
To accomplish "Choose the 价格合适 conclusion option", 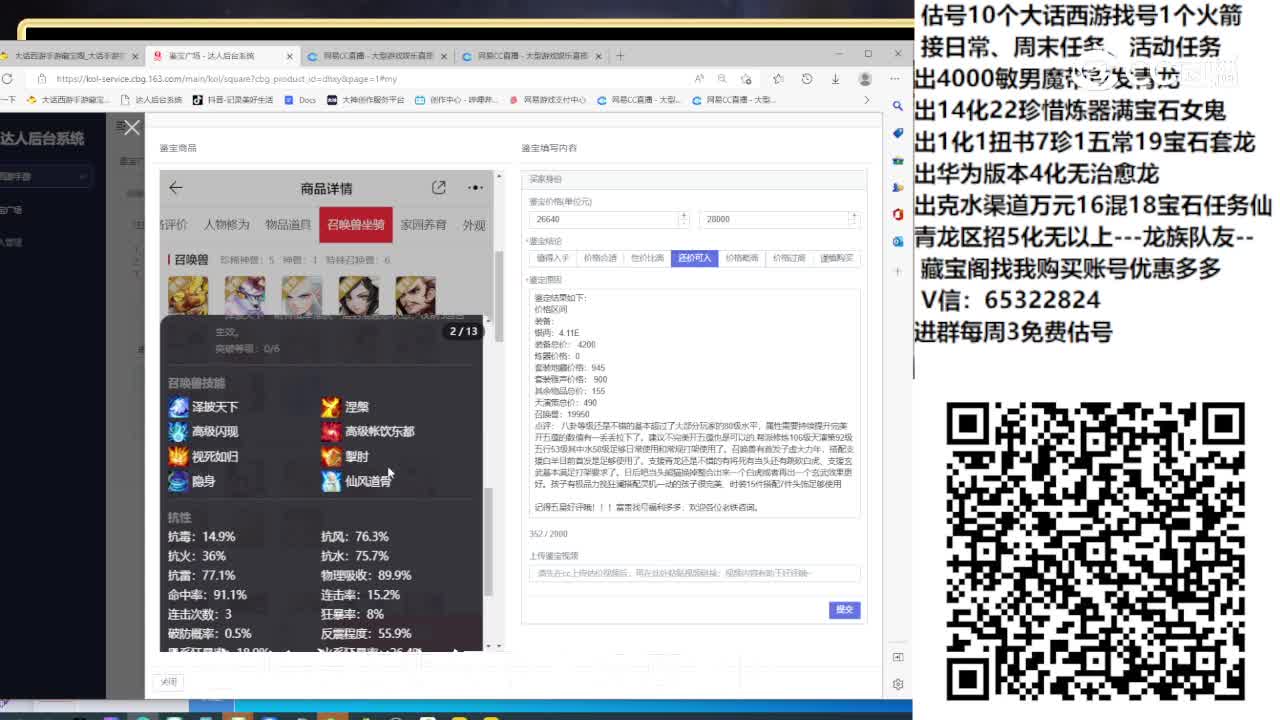I will (x=600, y=258).
